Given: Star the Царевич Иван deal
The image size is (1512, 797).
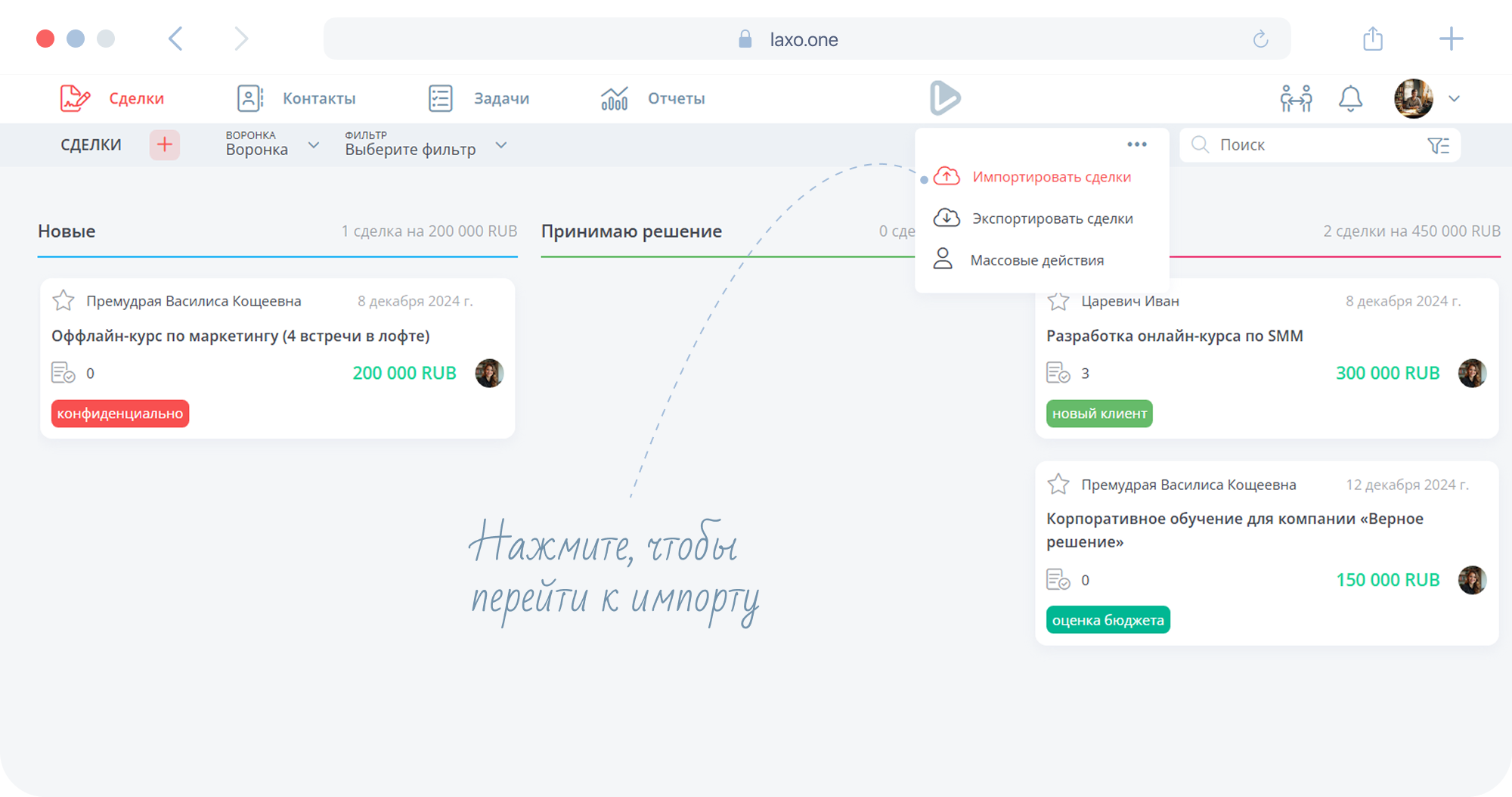Looking at the screenshot, I should pos(1058,301).
